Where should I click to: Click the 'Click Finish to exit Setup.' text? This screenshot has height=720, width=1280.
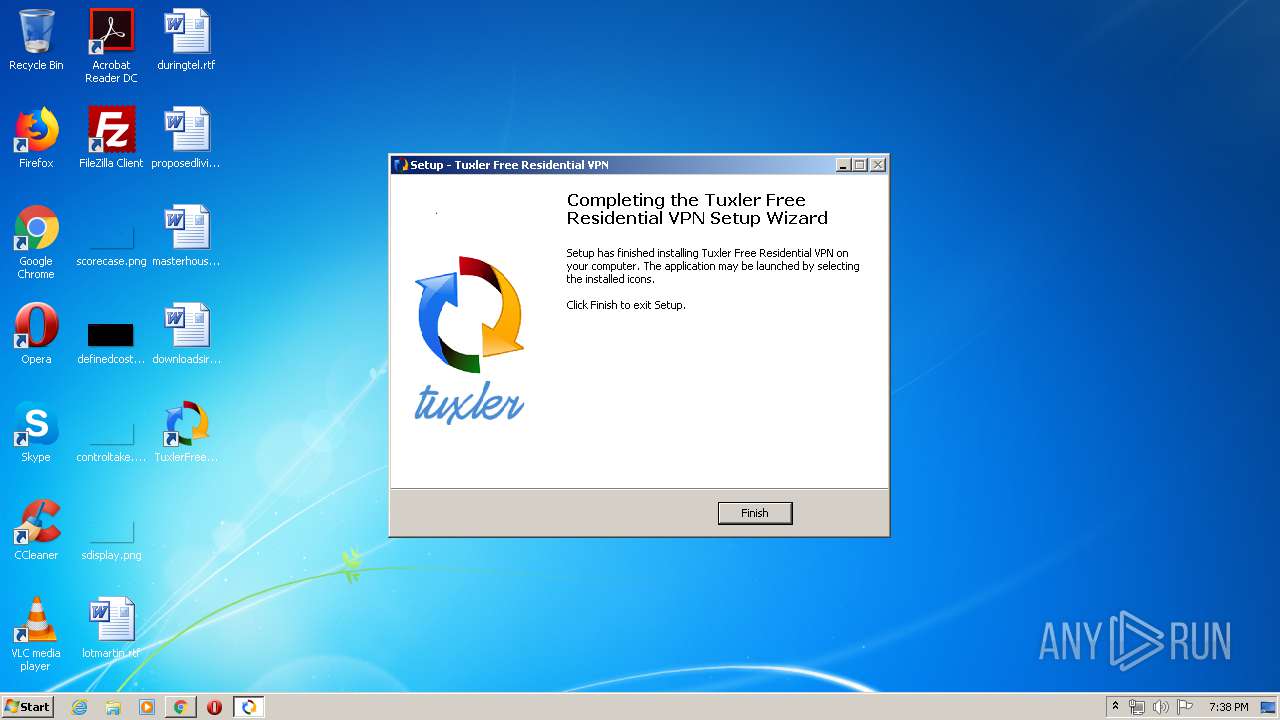[626, 305]
